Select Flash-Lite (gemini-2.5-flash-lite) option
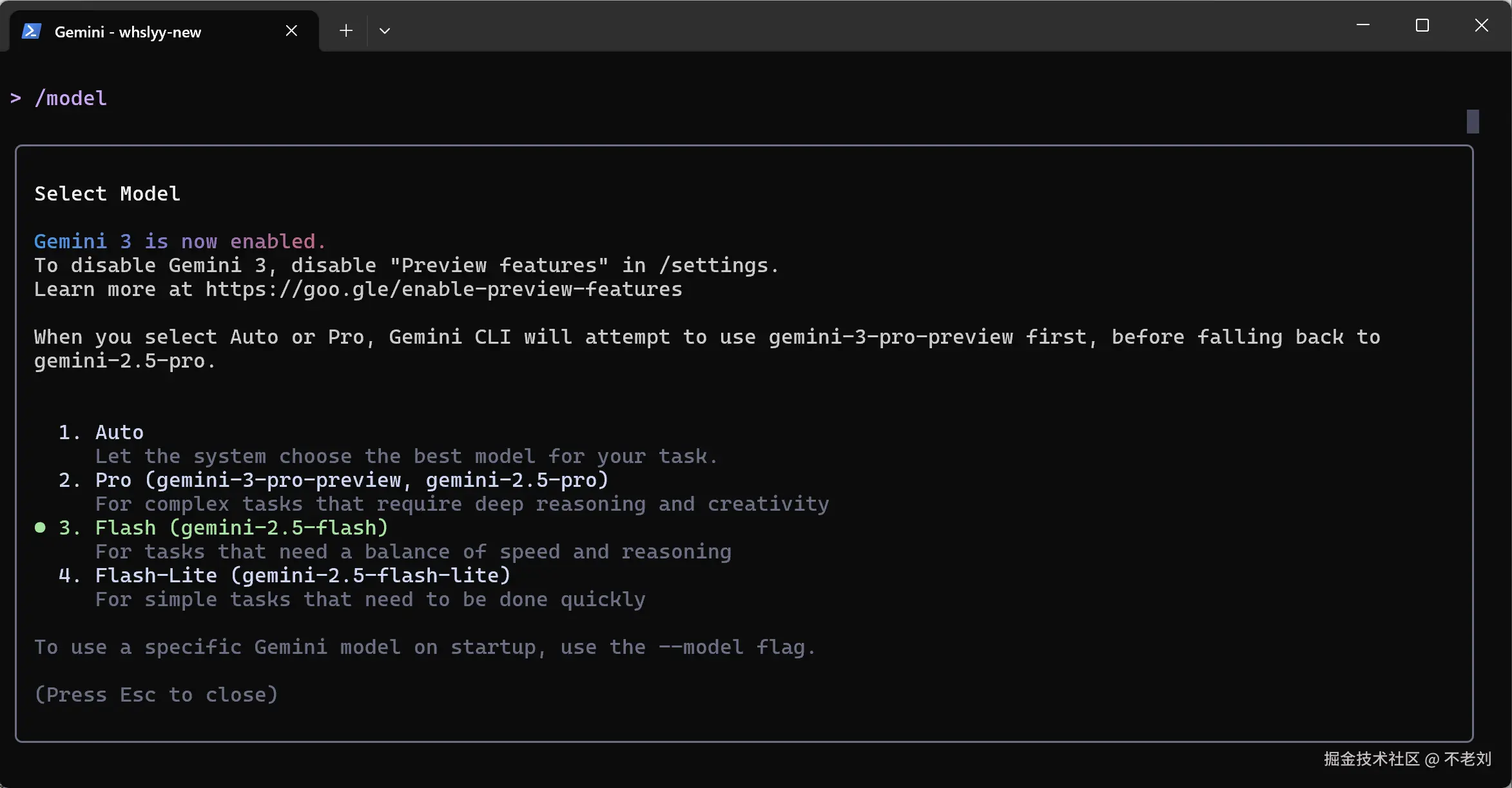Viewport: 1512px width, 788px height. pos(302,575)
